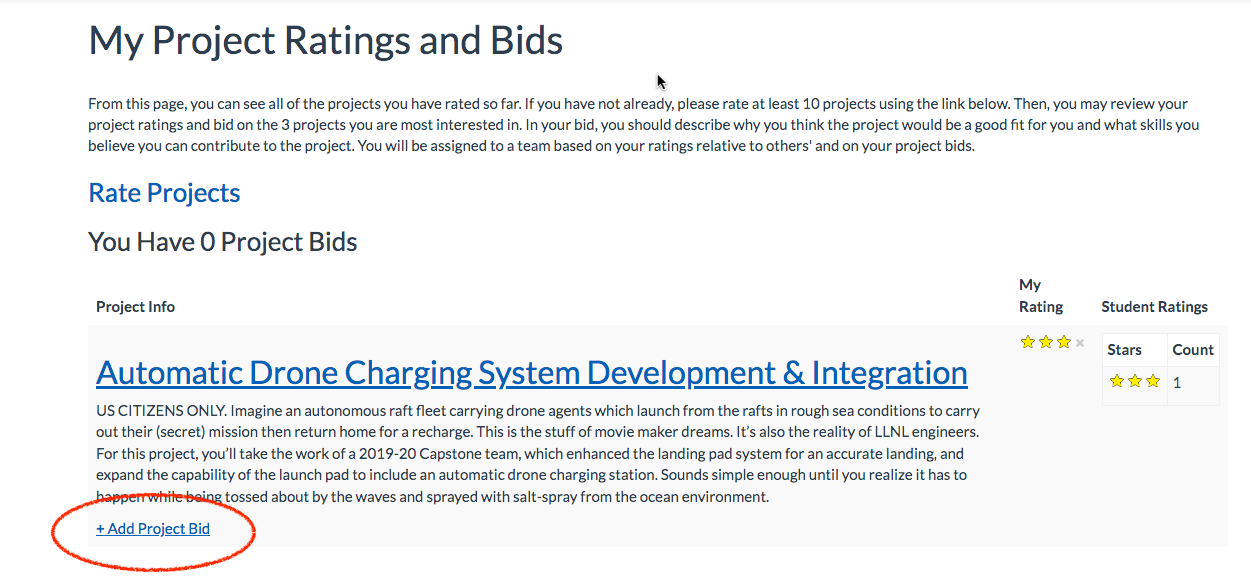The image size is (1251, 581).
Task: Click the third star in My Rating
Action: [1064, 343]
